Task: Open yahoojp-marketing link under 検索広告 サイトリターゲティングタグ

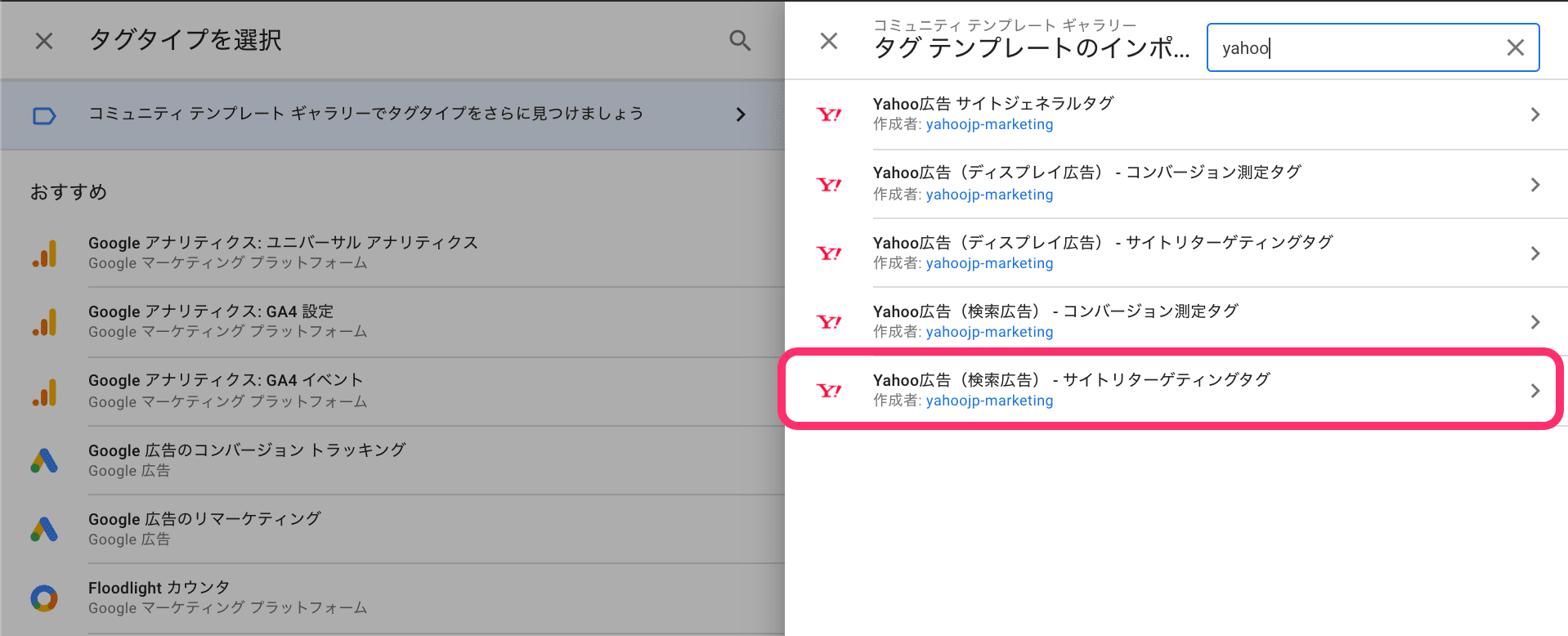Action: 989,401
